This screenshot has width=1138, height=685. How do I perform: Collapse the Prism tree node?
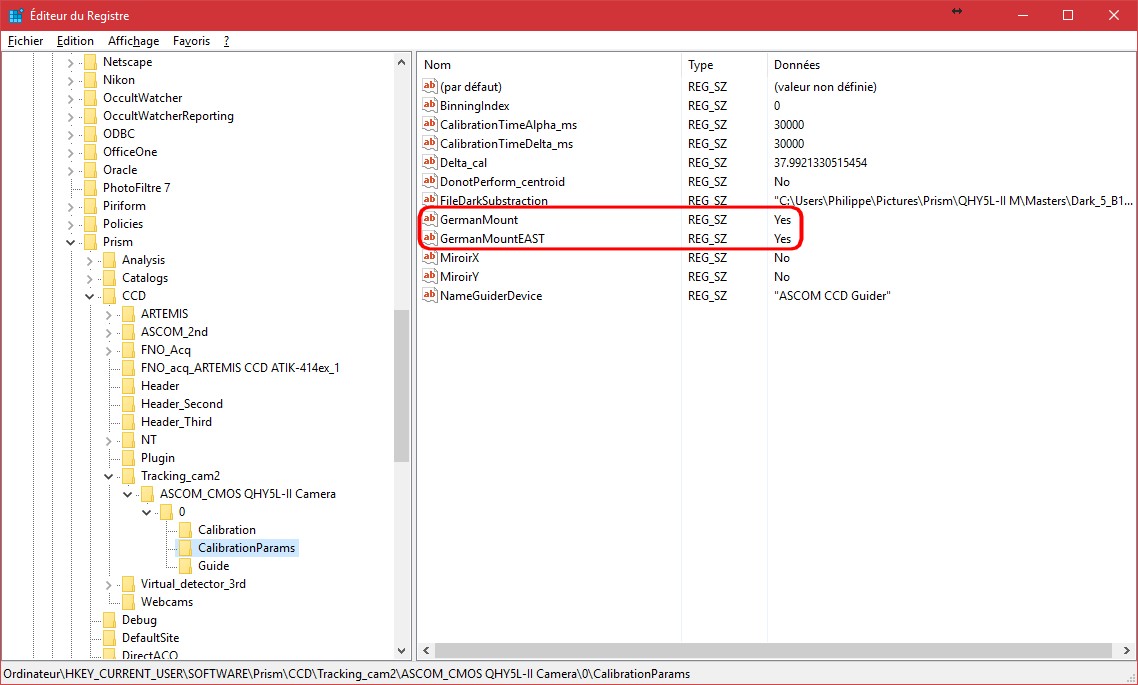point(71,242)
